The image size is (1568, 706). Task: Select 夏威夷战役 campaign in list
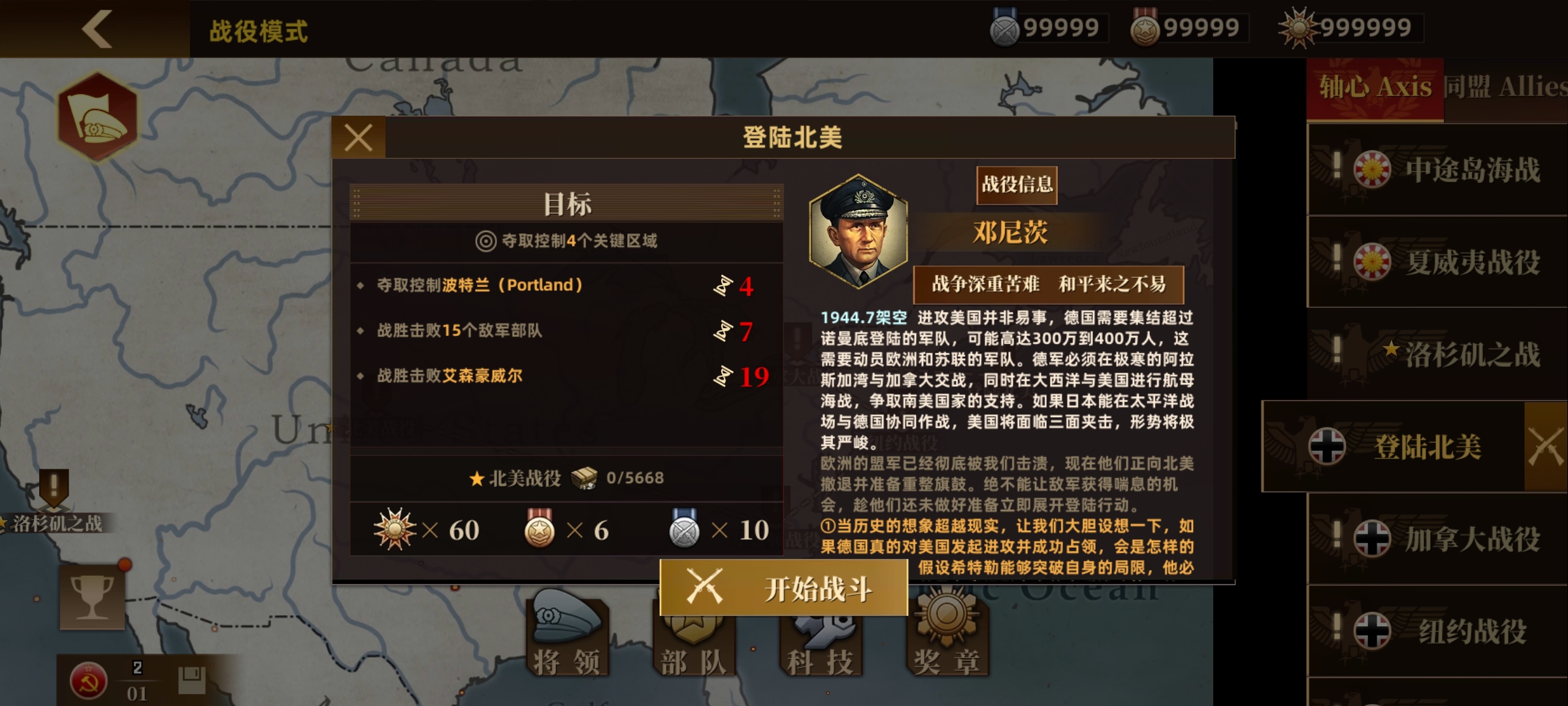[1437, 261]
